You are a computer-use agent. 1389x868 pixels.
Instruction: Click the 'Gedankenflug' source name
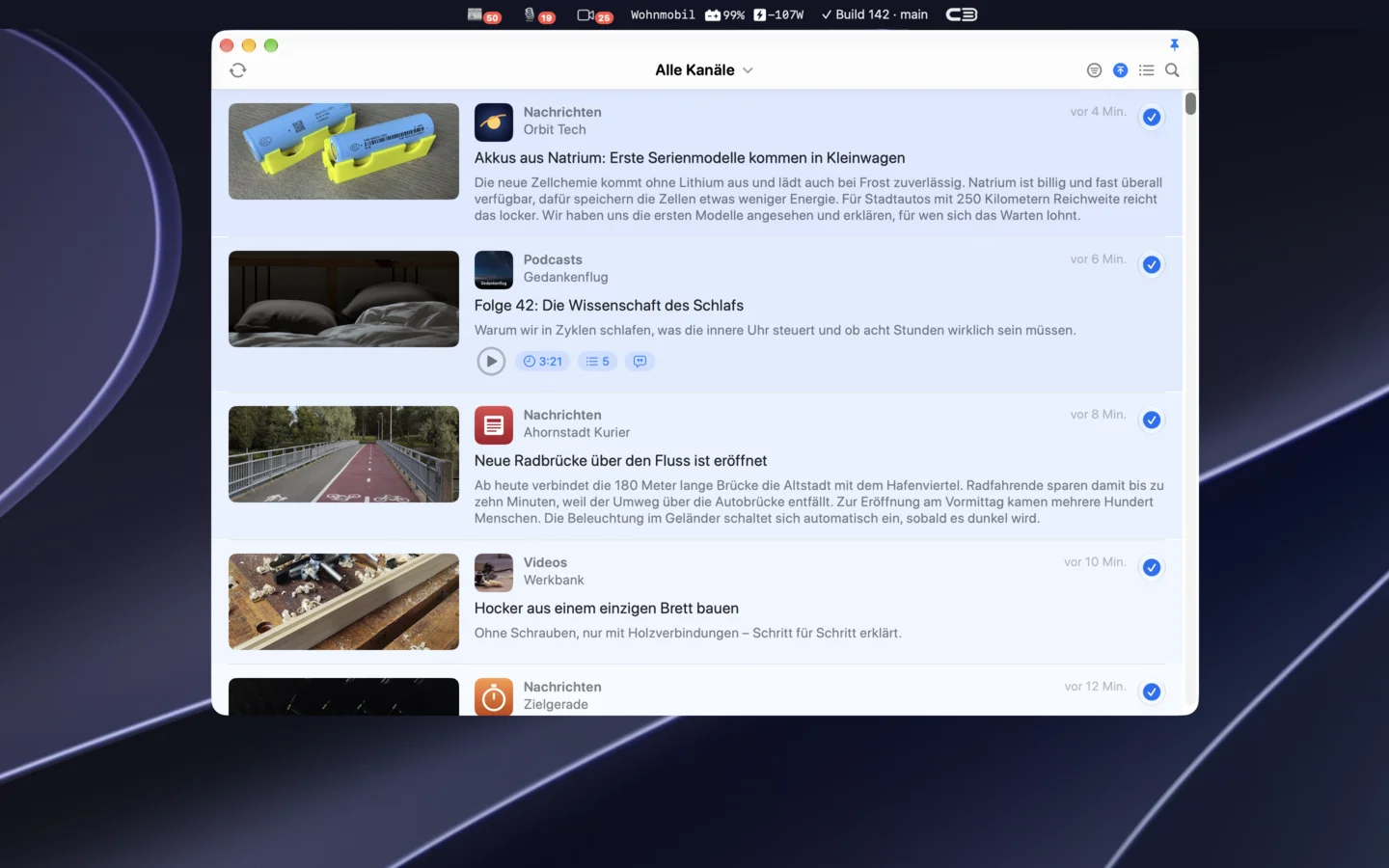pyautogui.click(x=566, y=277)
